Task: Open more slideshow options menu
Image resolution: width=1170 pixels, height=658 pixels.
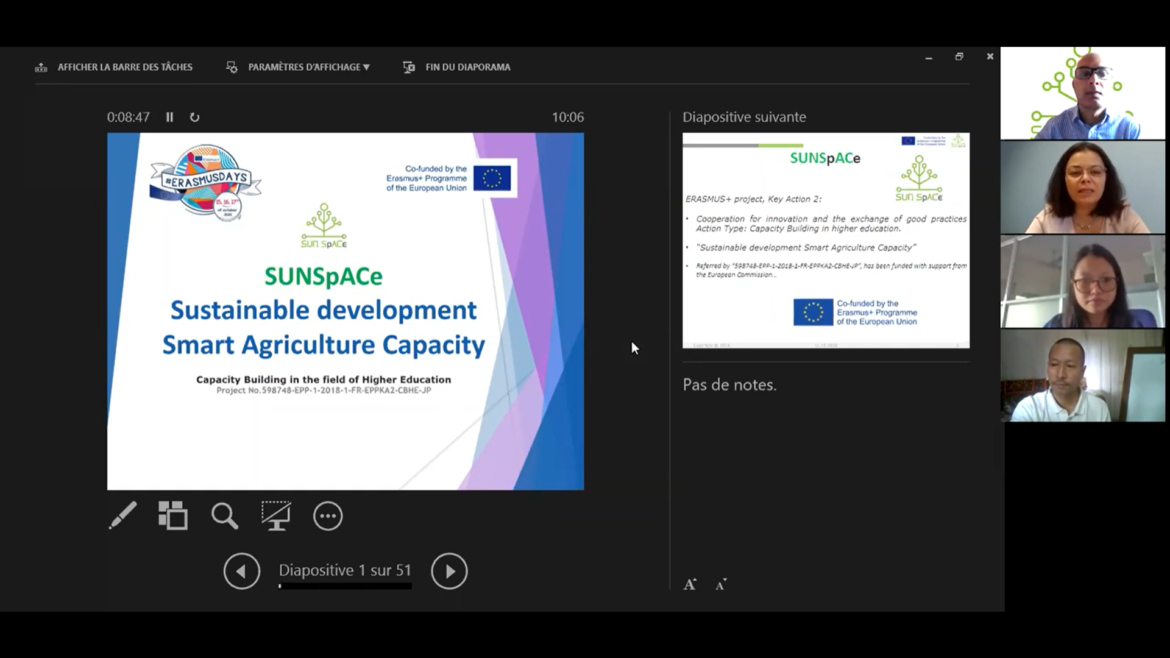Action: tap(328, 516)
